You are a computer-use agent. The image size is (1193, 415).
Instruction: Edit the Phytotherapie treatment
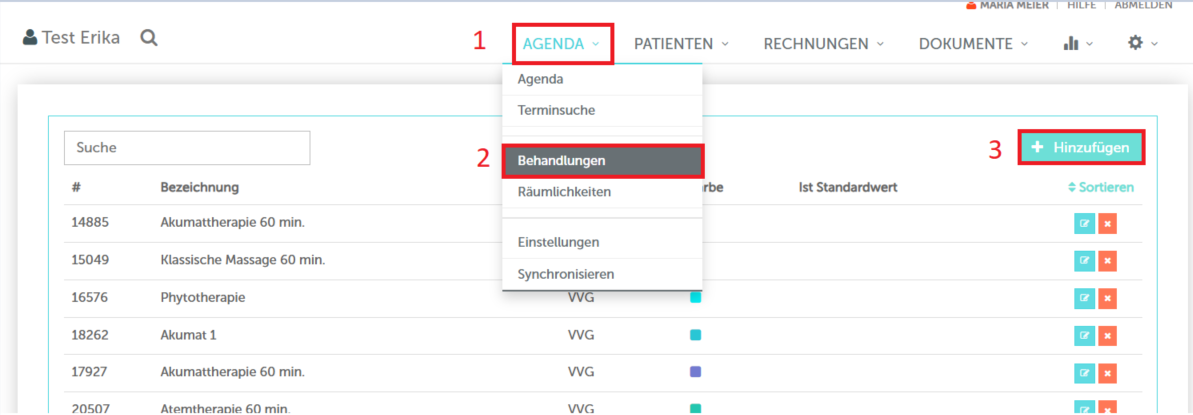click(x=1084, y=298)
